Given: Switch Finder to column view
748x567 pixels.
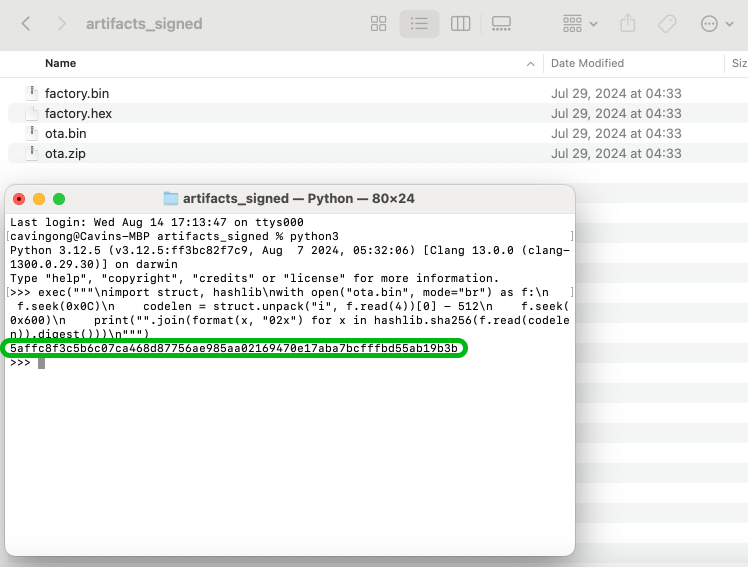Looking at the screenshot, I should coord(460,23).
